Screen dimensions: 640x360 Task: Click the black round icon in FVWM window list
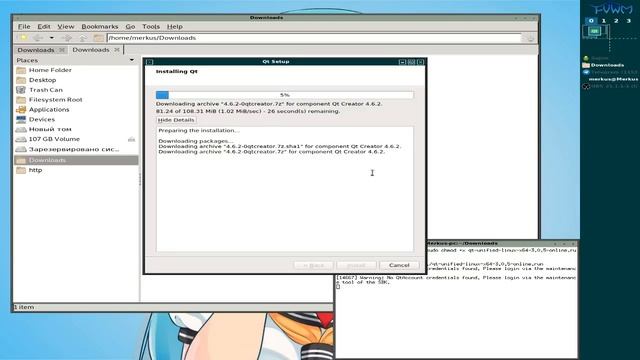click(586, 86)
